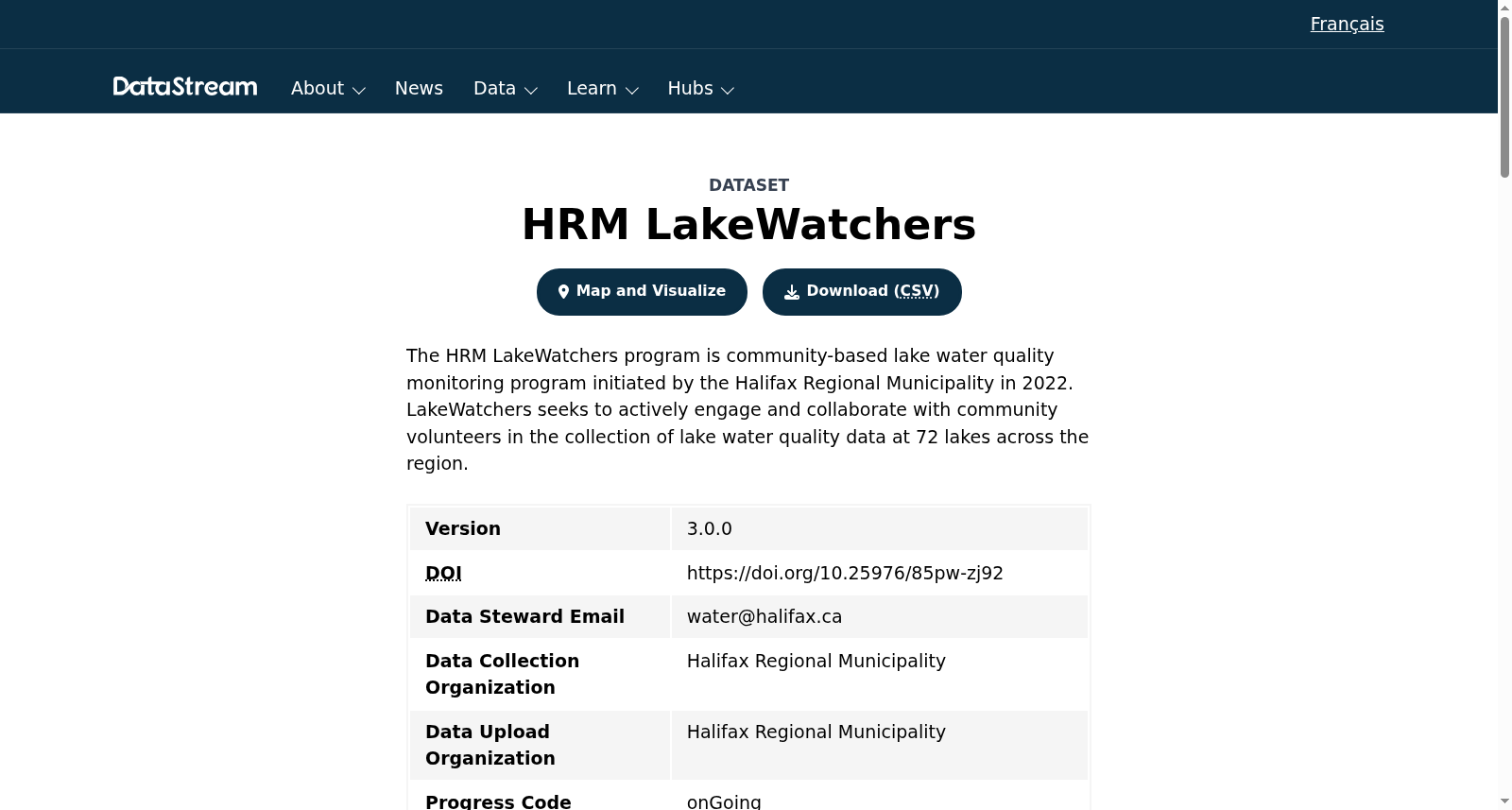Image resolution: width=1512 pixels, height=810 pixels.
Task: Click the download arrow icon beside Download
Action: pos(792,292)
